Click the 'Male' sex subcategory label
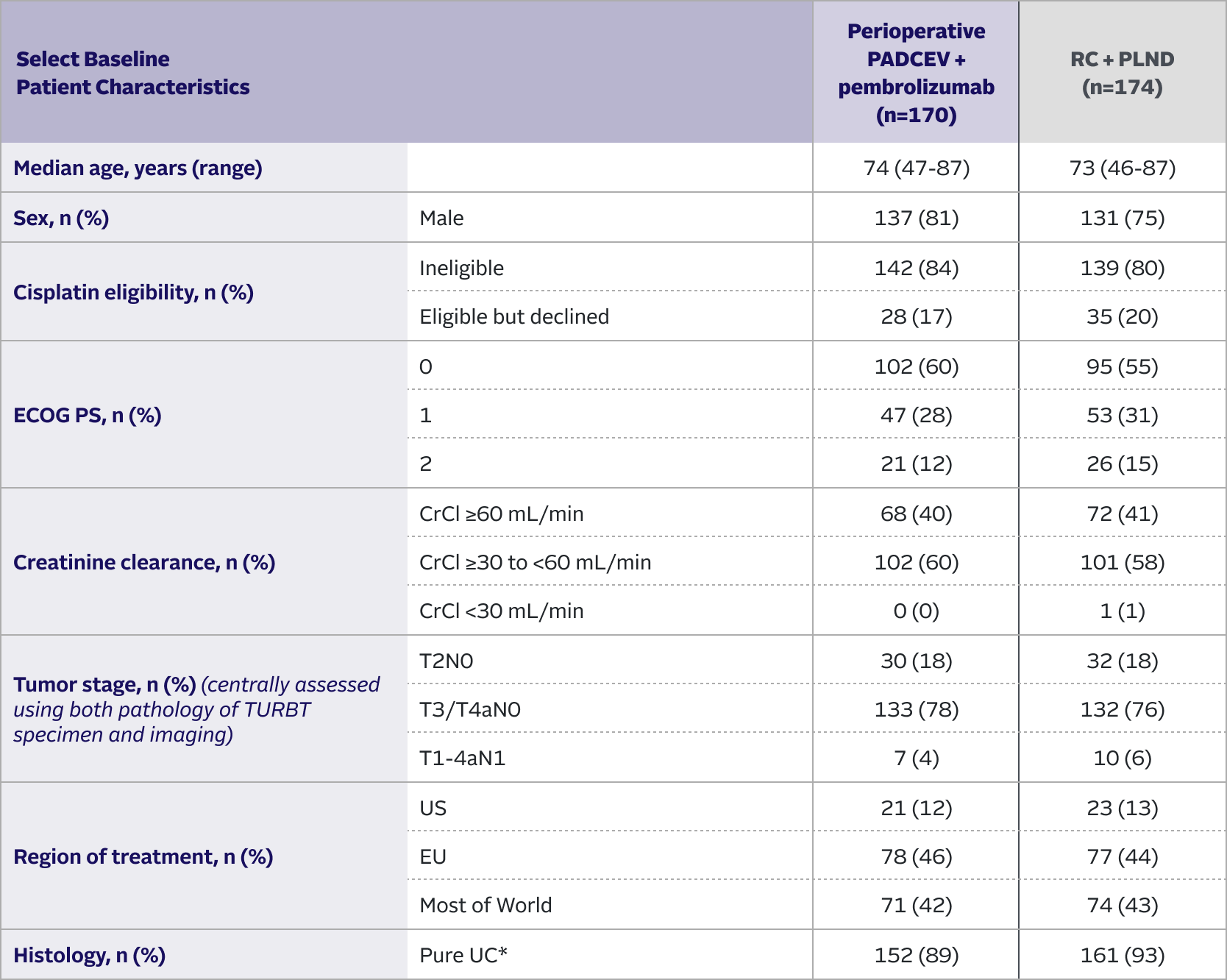Viewport: 1227px width, 980px height. tap(441, 219)
